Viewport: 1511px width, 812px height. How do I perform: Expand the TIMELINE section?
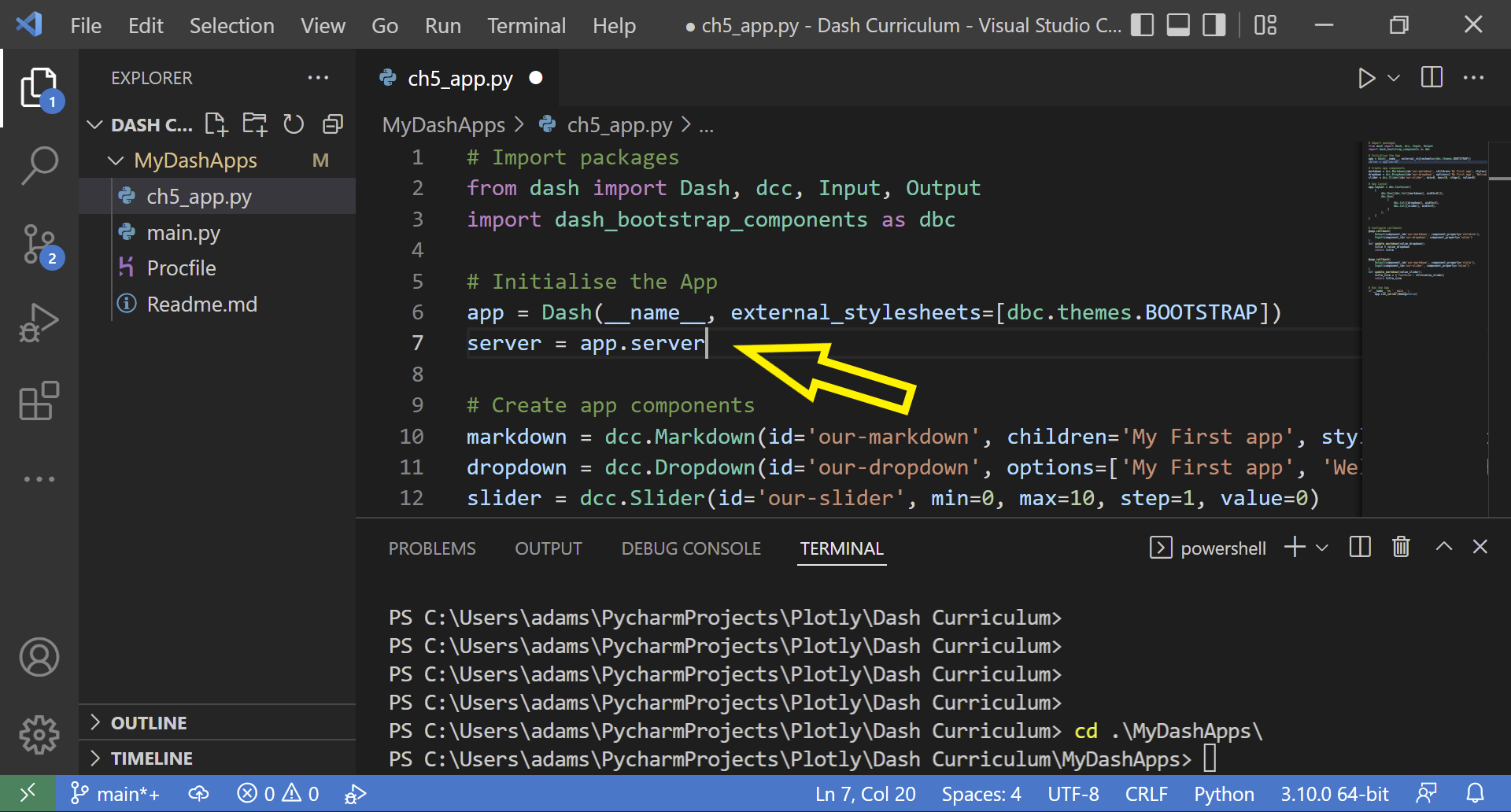click(151, 758)
